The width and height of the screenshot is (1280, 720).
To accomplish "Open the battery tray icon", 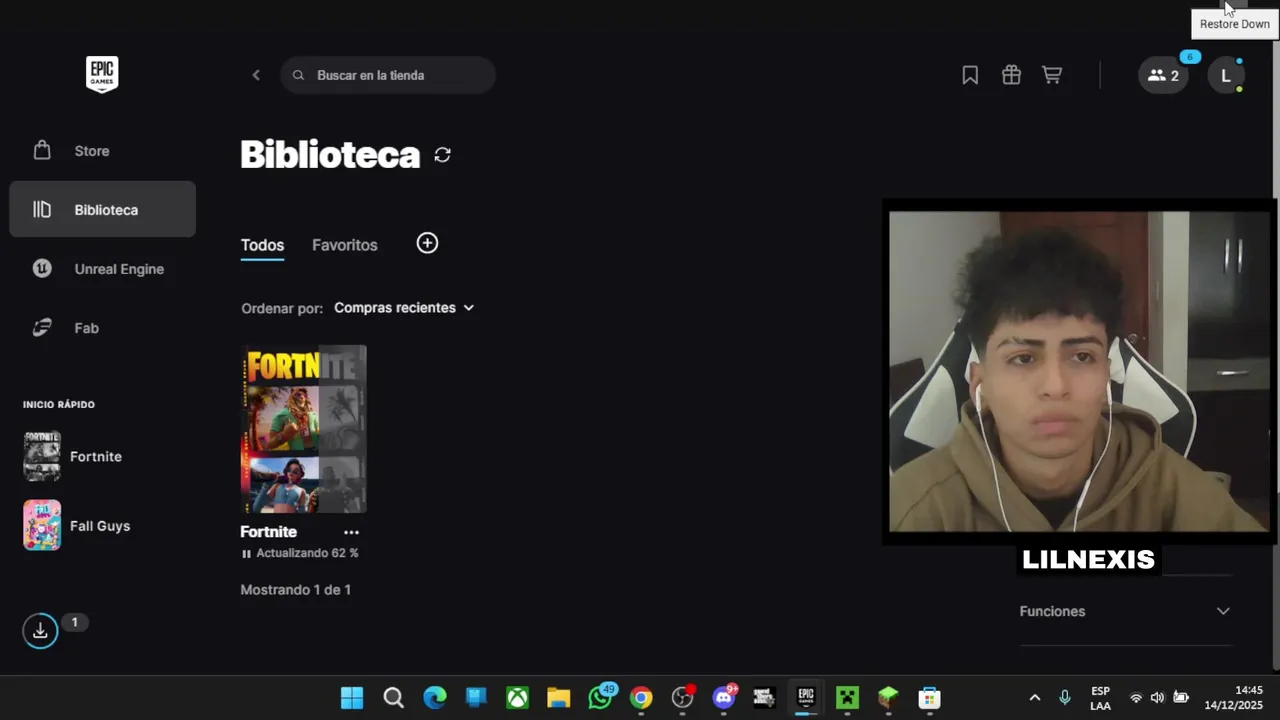I will pyautogui.click(x=1181, y=698).
